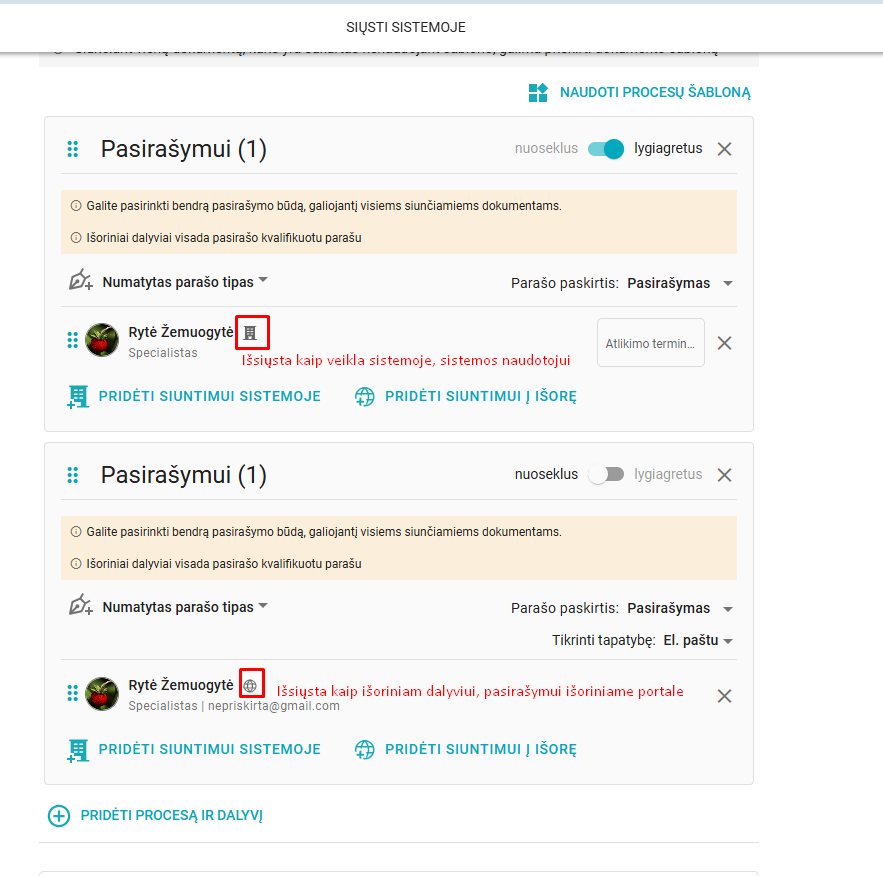Viewport: 883px width, 876px height.
Task: Click the Atlikimo terminas input field
Action: pos(650,343)
